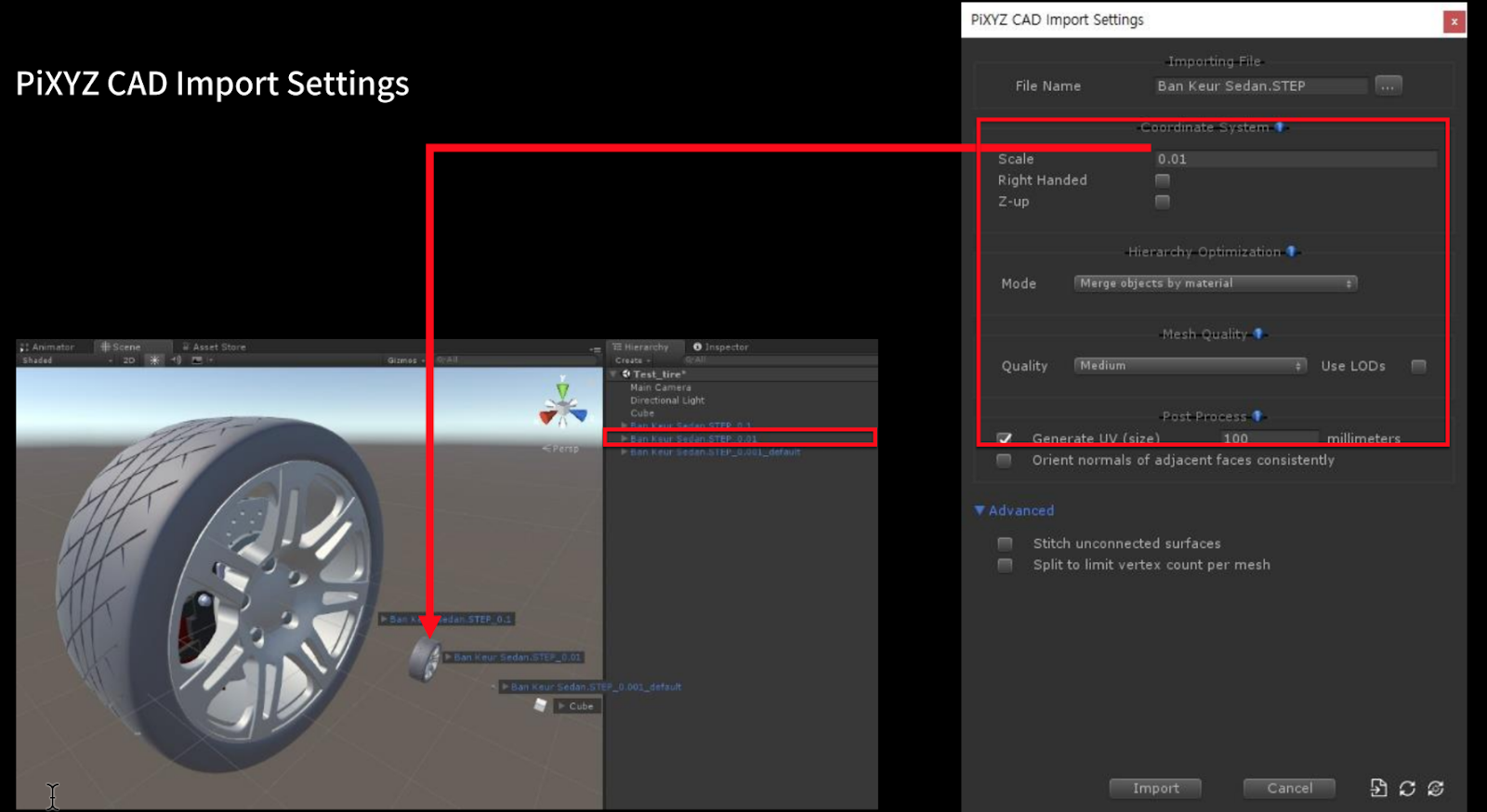
Task: Click the Generate UV size value field
Action: (x=1270, y=438)
